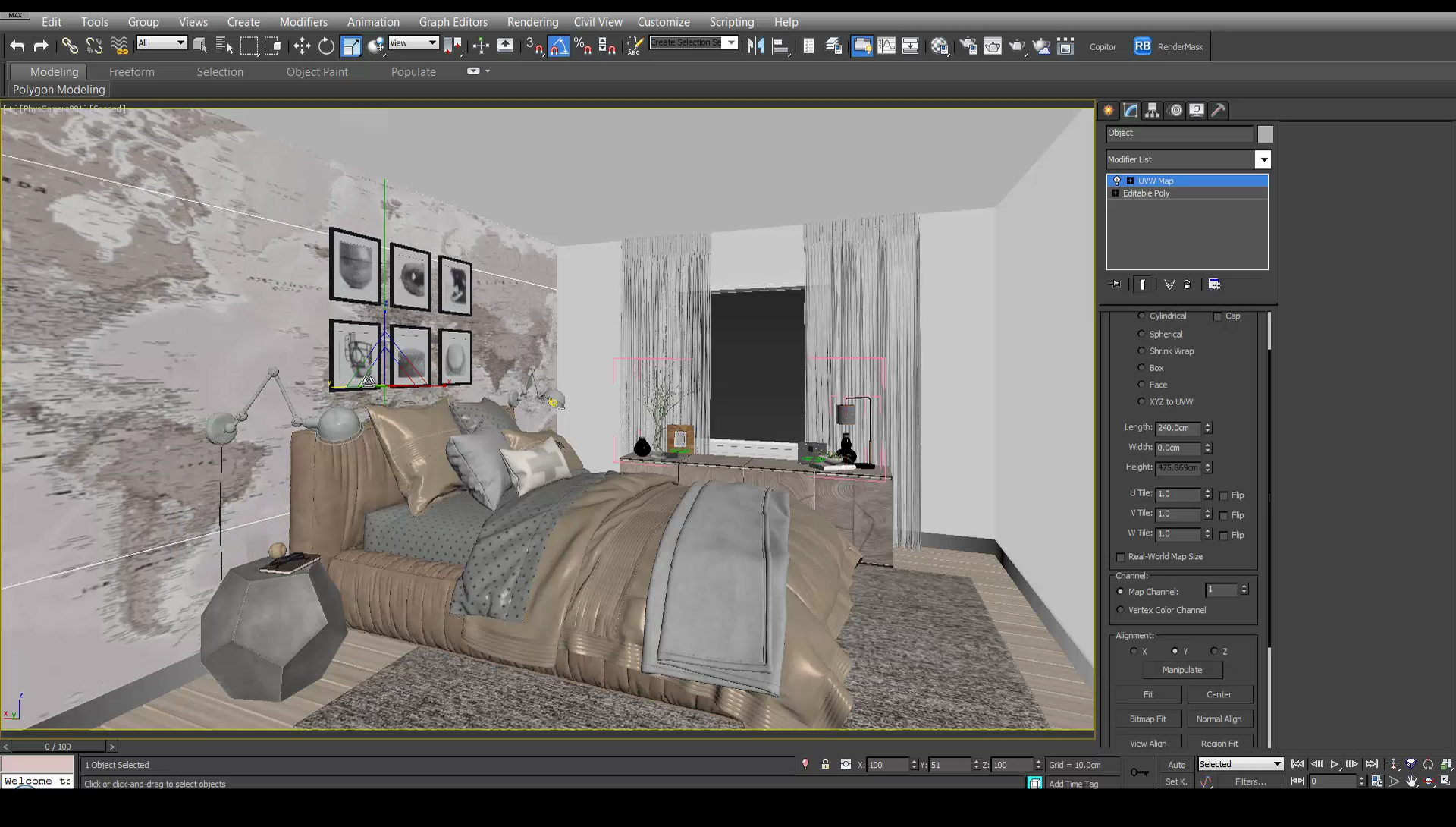Viewport: 1456px width, 827px height.
Task: Click the object color swatch
Action: 1266,134
